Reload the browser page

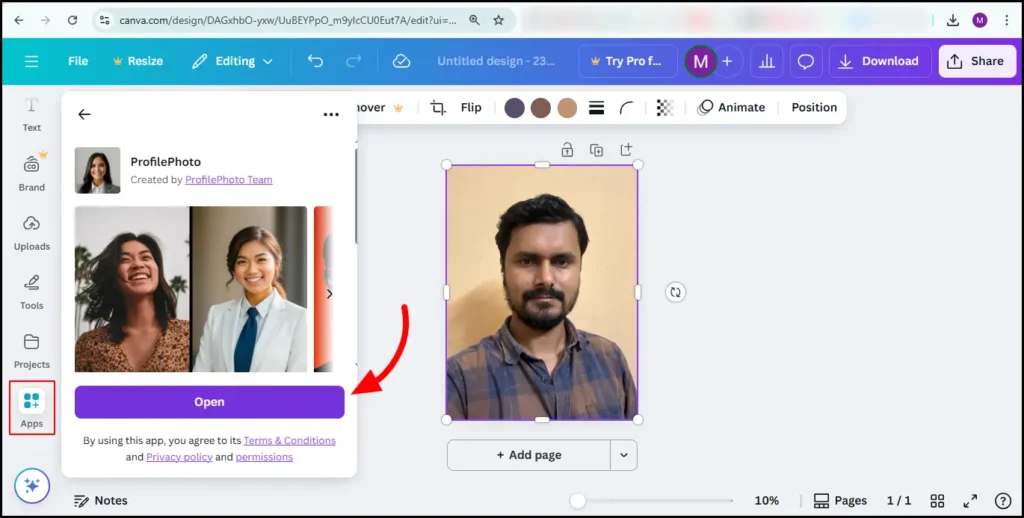tap(72, 20)
